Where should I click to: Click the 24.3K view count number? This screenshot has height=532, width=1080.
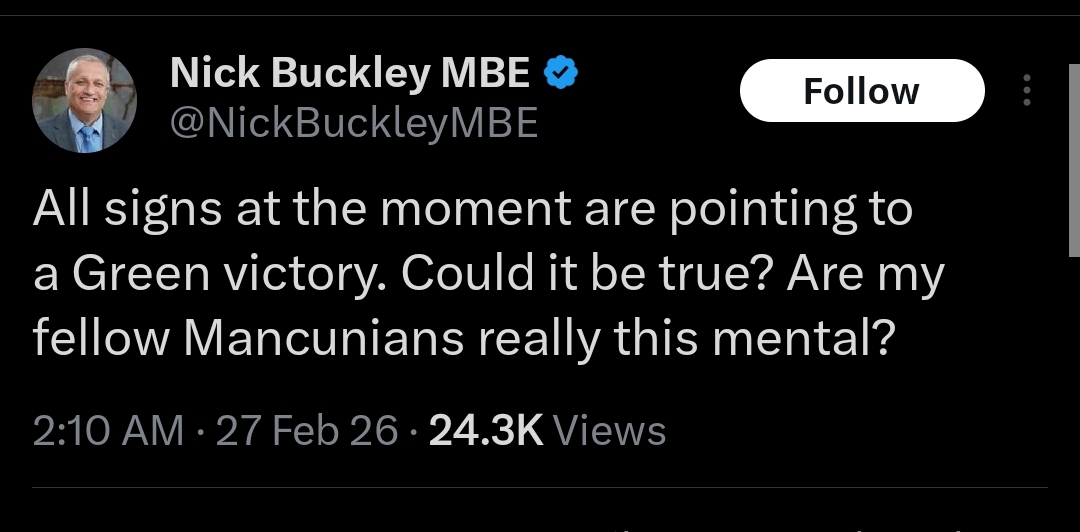pos(485,430)
